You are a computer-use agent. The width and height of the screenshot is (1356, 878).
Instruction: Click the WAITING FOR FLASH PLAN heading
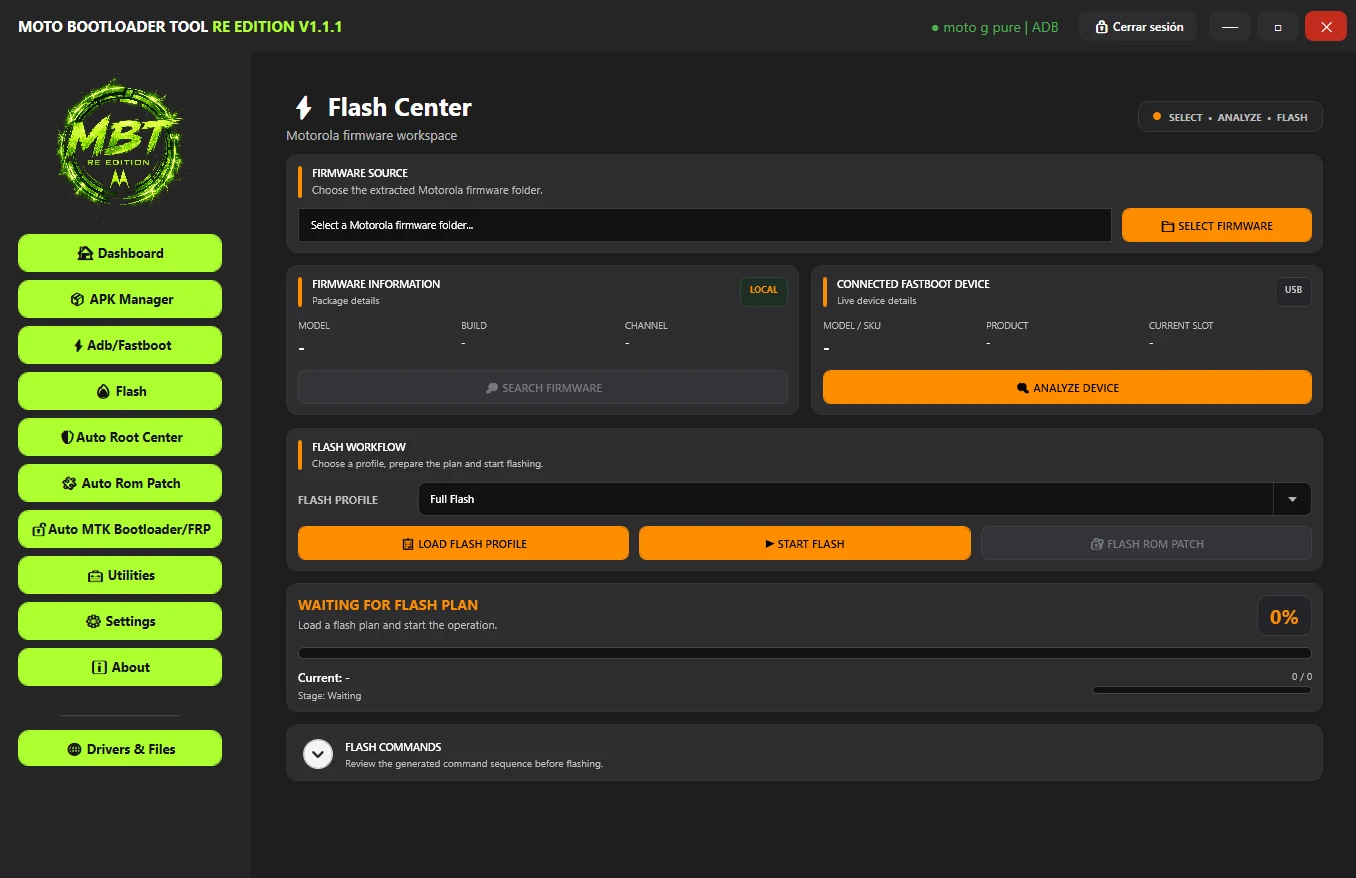tap(388, 605)
